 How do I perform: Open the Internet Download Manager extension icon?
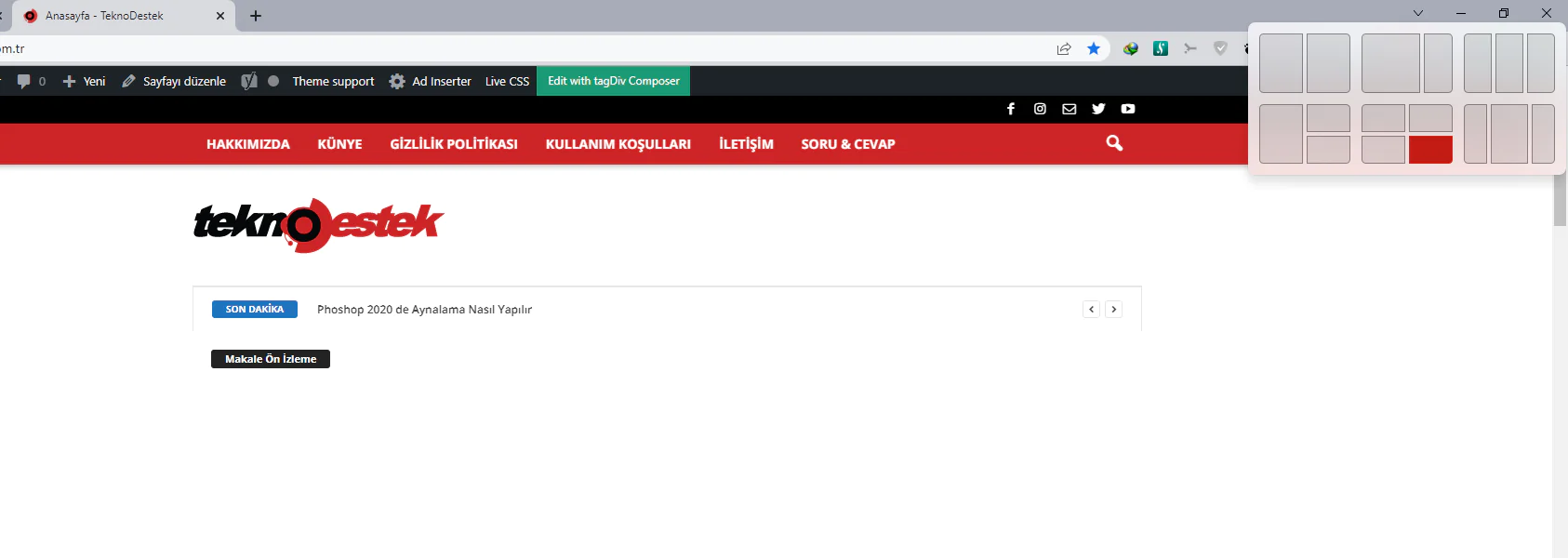pyautogui.click(x=1131, y=48)
